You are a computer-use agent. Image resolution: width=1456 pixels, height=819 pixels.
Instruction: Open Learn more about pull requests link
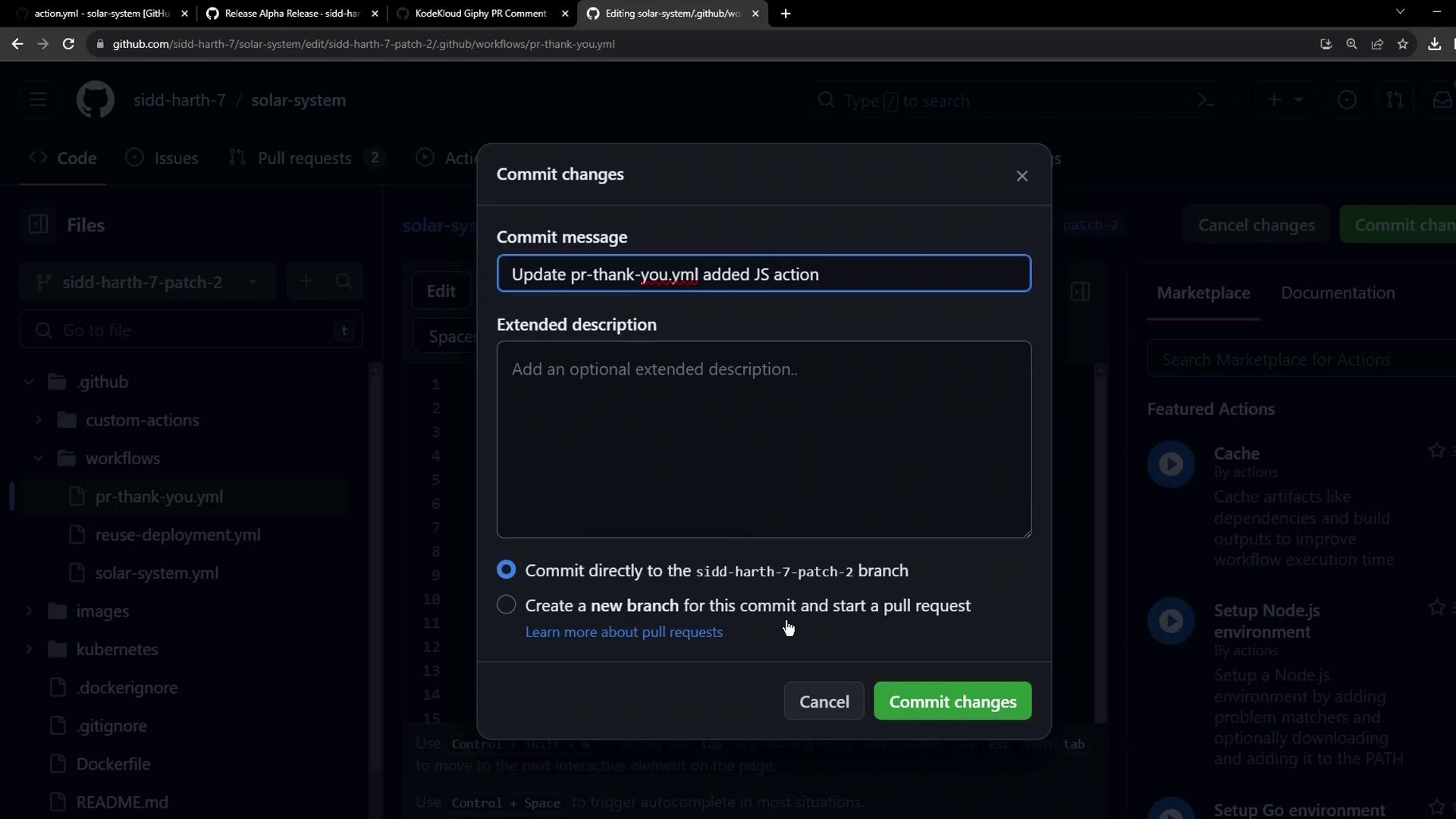[623, 632]
